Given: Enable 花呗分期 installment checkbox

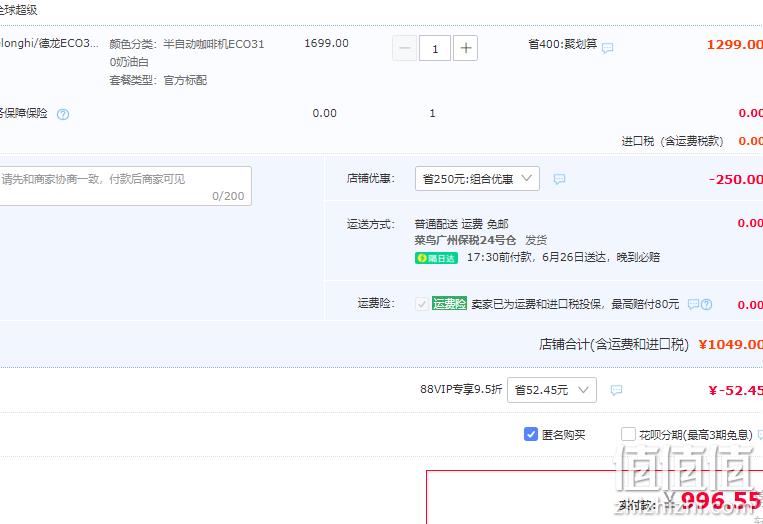Looking at the screenshot, I should pos(628,434).
